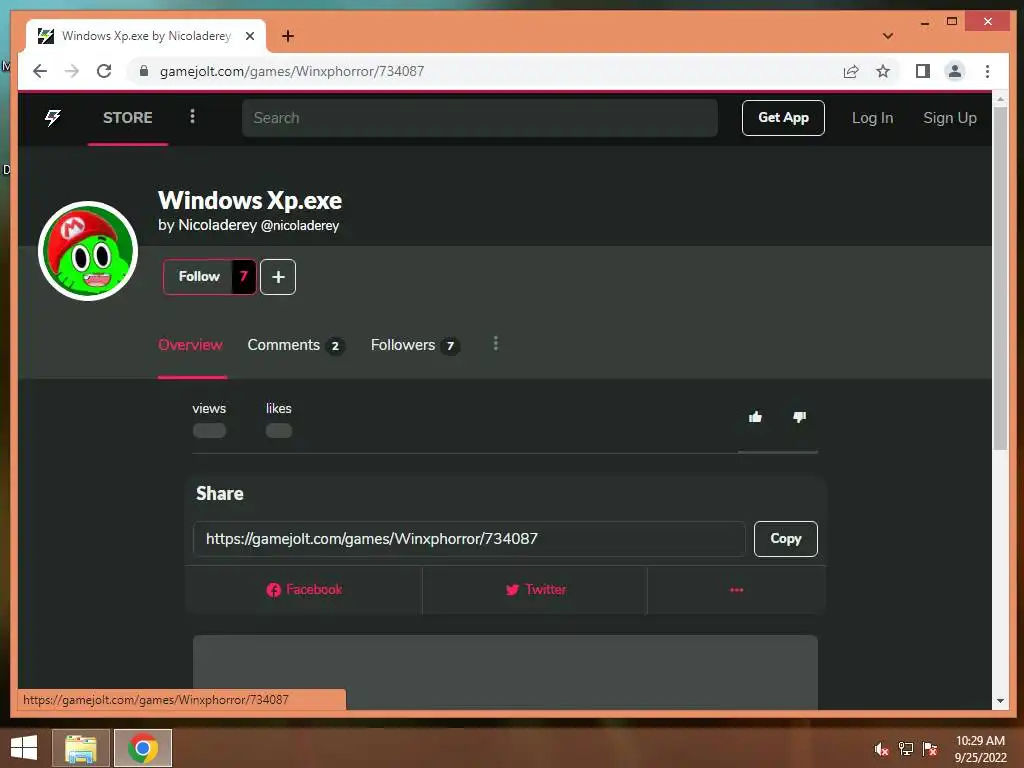Viewport: 1024px width, 768px height.
Task: Follow the Windows Xp.exe game
Action: click(x=198, y=277)
